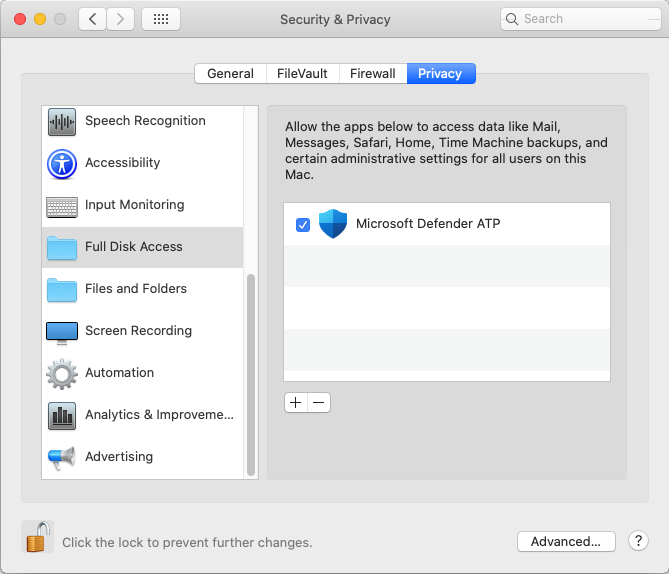The width and height of the screenshot is (669, 574).
Task: Select Analytics & Improvements label
Action: [160, 415]
